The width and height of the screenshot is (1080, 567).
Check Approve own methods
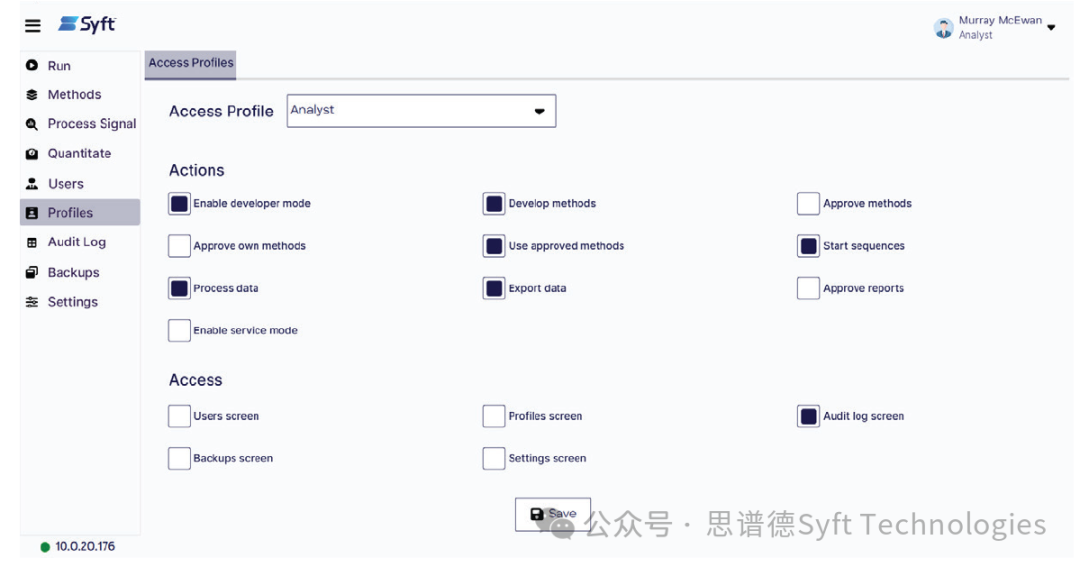point(179,246)
